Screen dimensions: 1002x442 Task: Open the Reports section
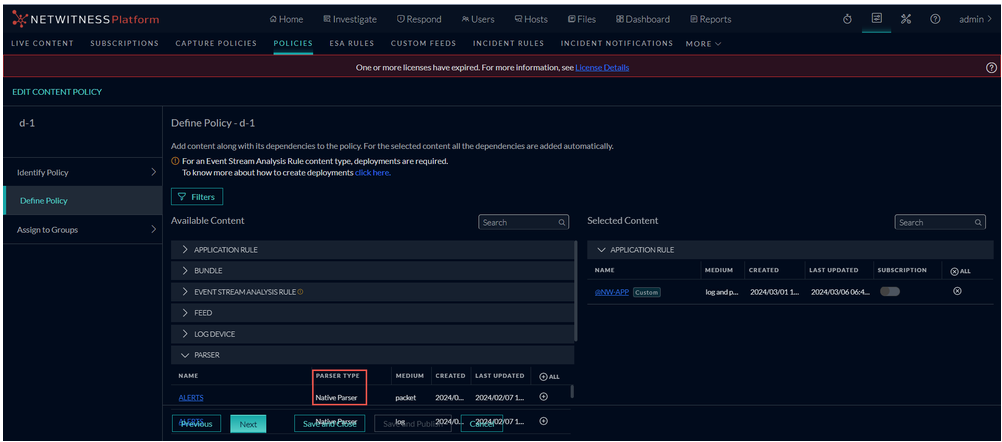click(711, 19)
